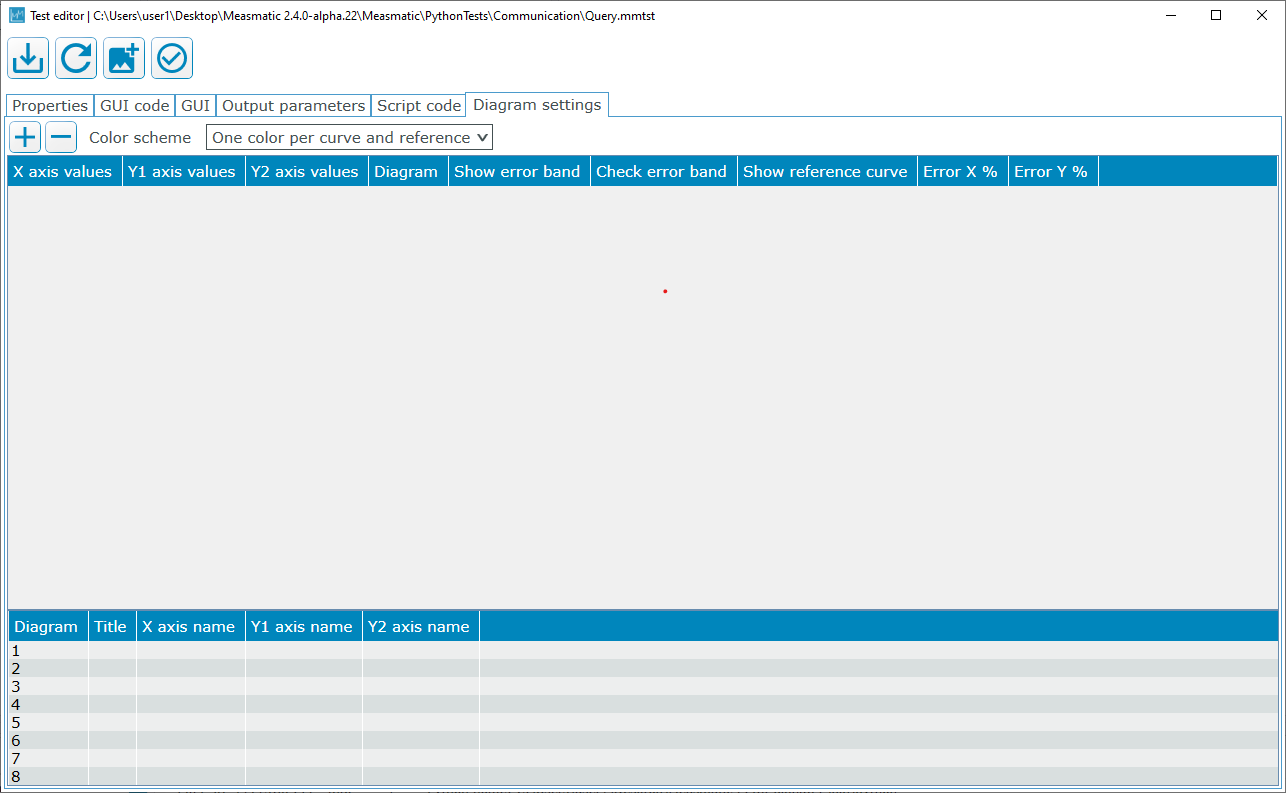
Task: Click the Y1 axis values column header
Action: (184, 171)
